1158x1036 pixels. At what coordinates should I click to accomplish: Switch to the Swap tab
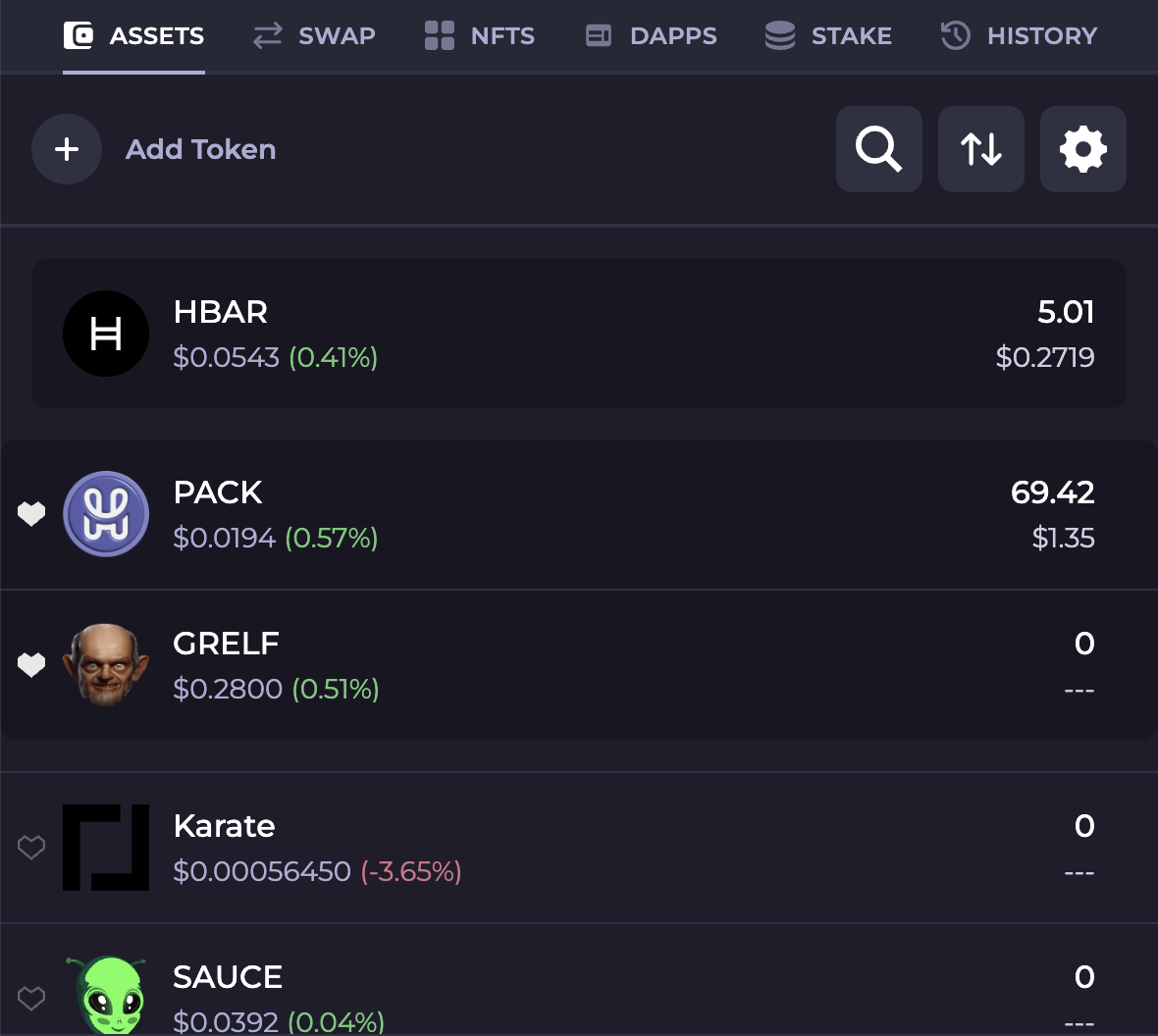tap(314, 36)
